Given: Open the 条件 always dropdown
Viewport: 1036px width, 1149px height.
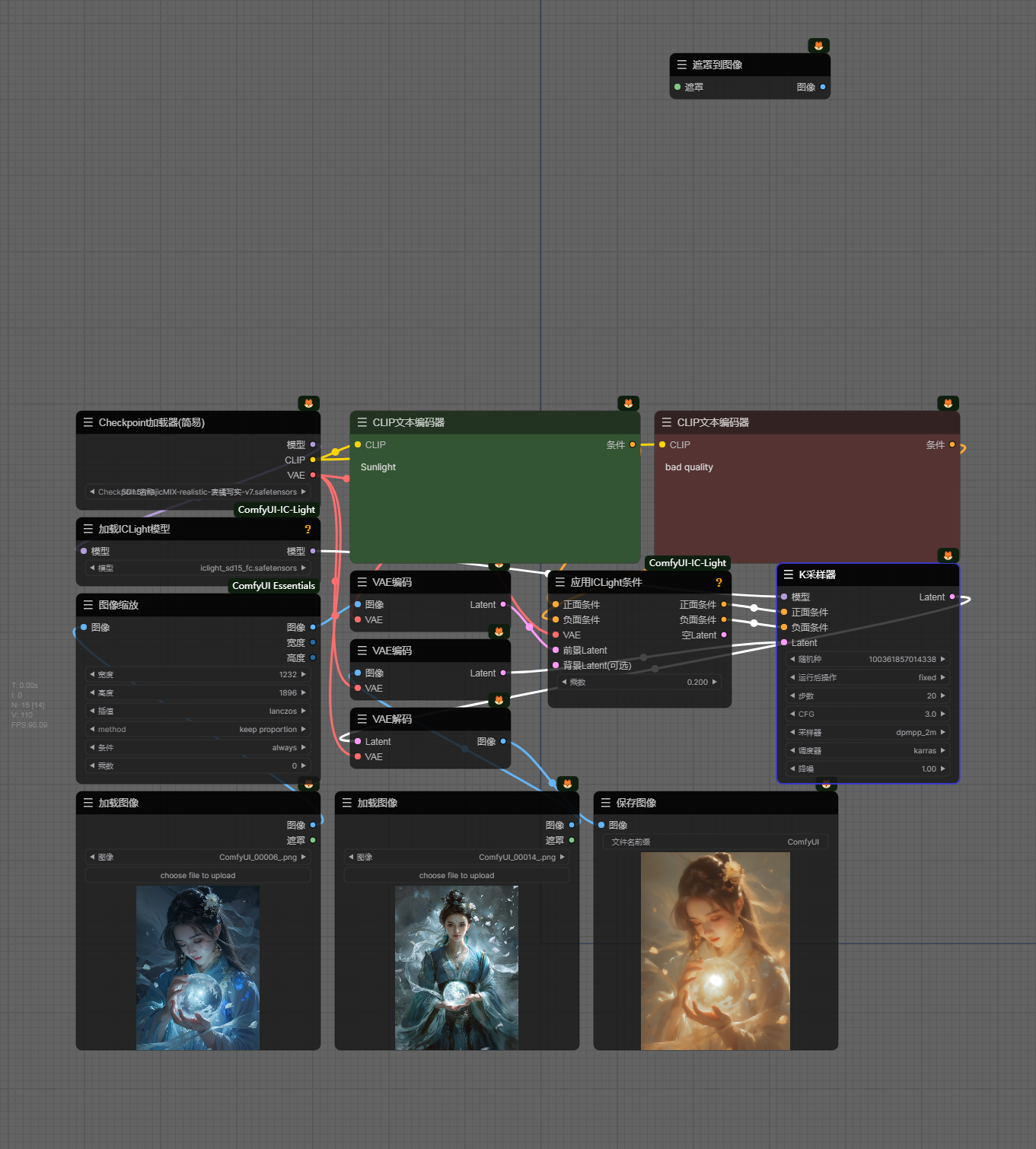Looking at the screenshot, I should pyautogui.click(x=198, y=747).
